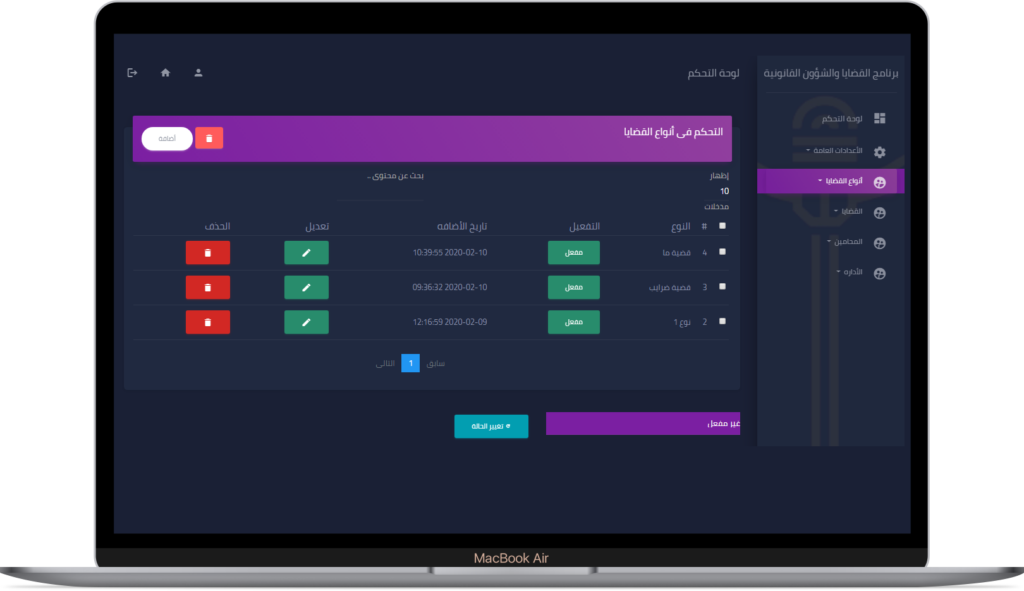Open 'لوحة التحكم' in the sidebar

[x=845, y=119]
